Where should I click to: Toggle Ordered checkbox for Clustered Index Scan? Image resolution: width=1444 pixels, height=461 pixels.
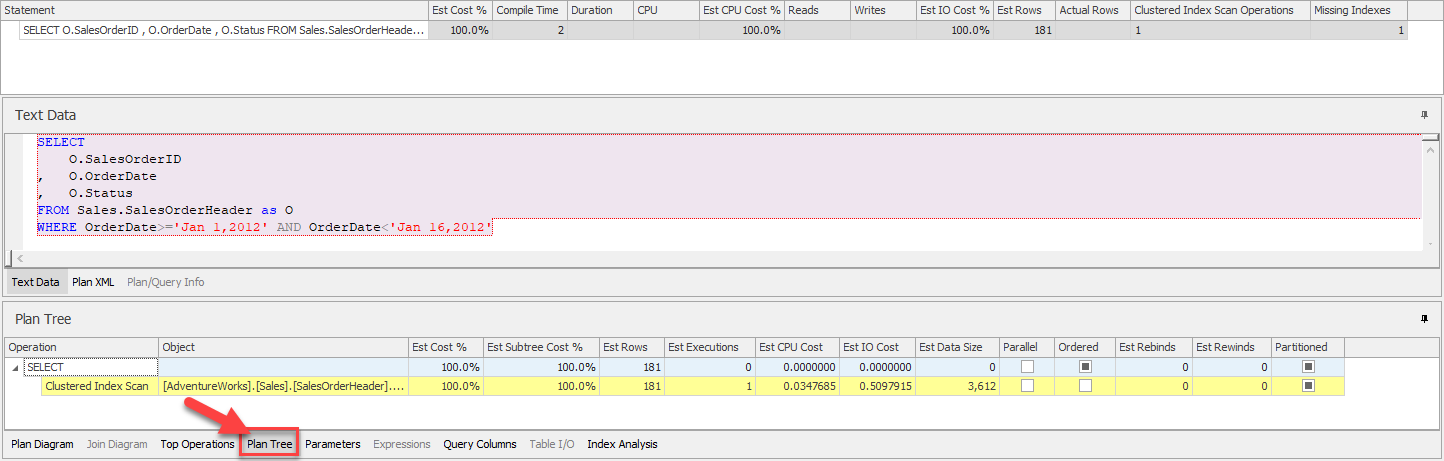1085,386
